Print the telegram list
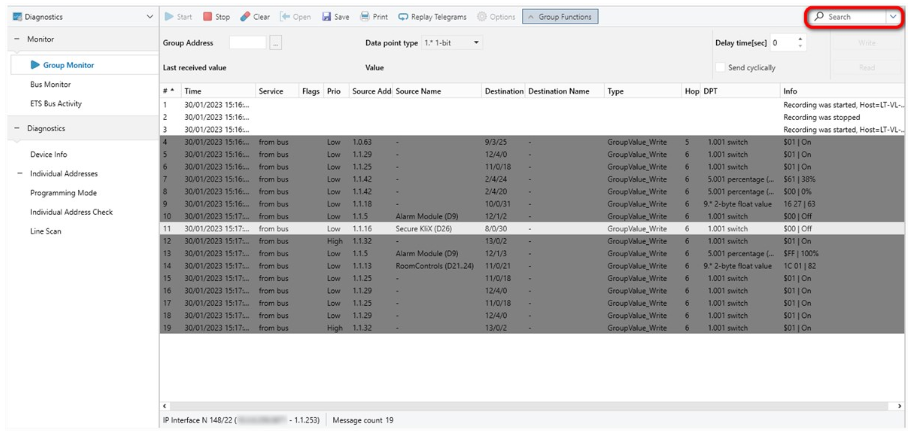 pyautogui.click(x=374, y=17)
